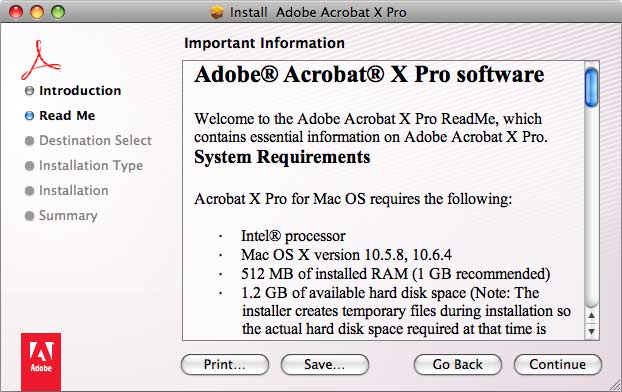Screen dimensions: 622x392
Task: Click the Destination Select bullet
Action: click(29, 141)
